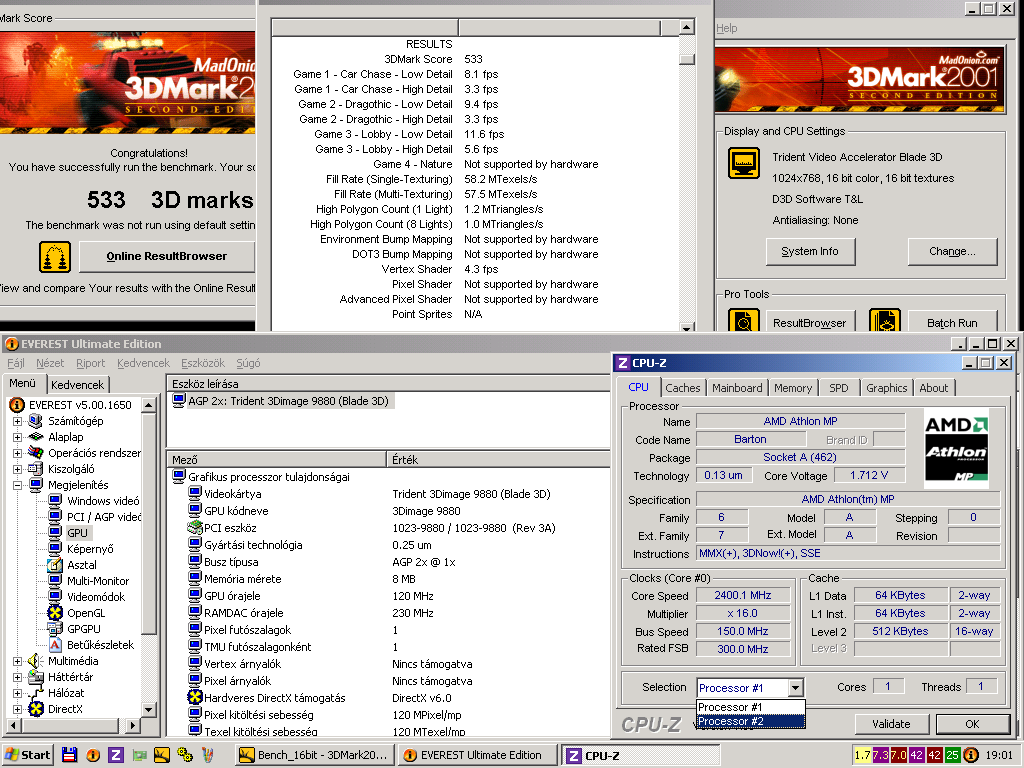Click the Online ResultBrowser button
This screenshot has width=1024, height=768.
pyautogui.click(x=167, y=257)
